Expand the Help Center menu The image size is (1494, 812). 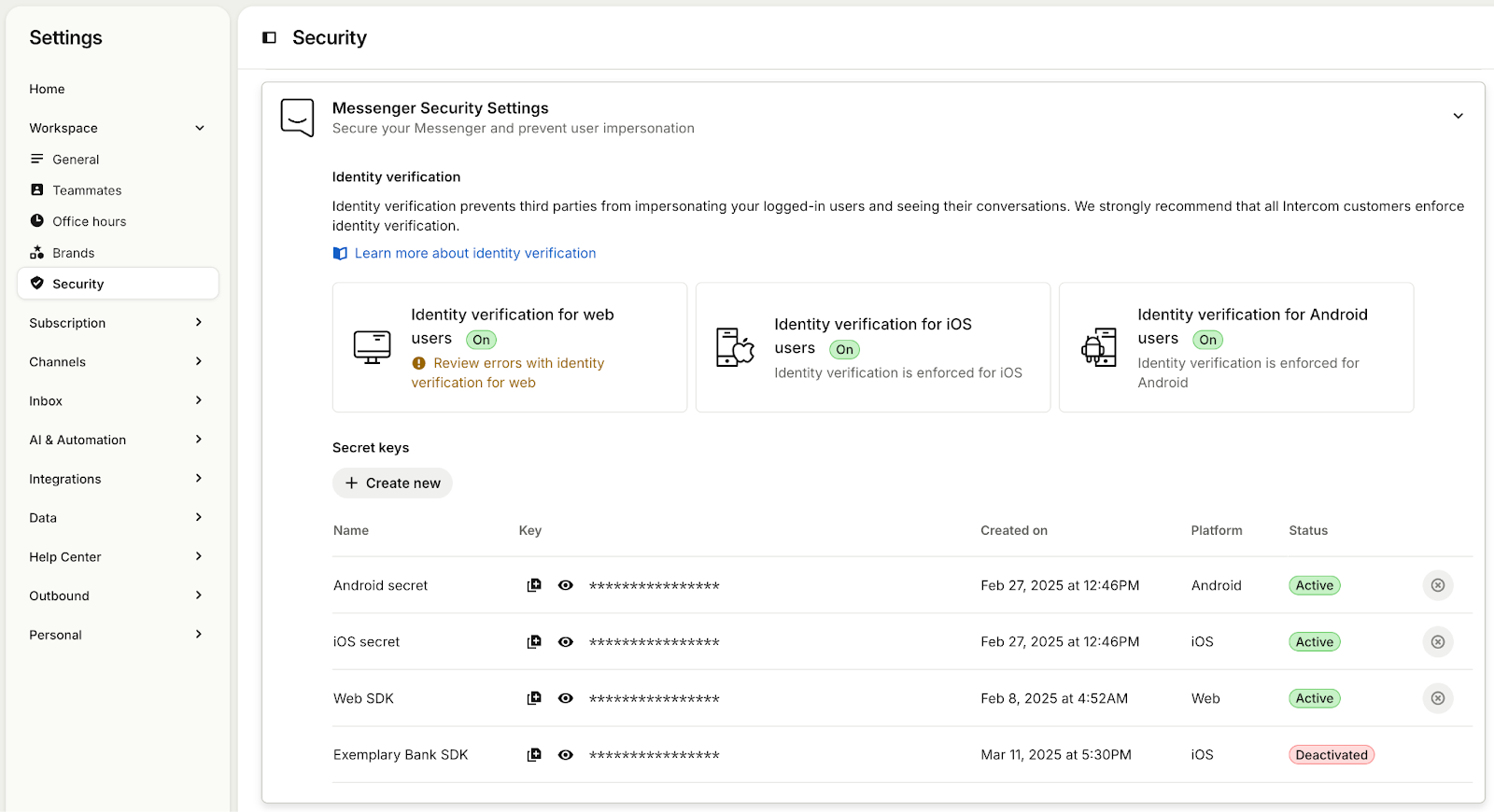coord(199,556)
